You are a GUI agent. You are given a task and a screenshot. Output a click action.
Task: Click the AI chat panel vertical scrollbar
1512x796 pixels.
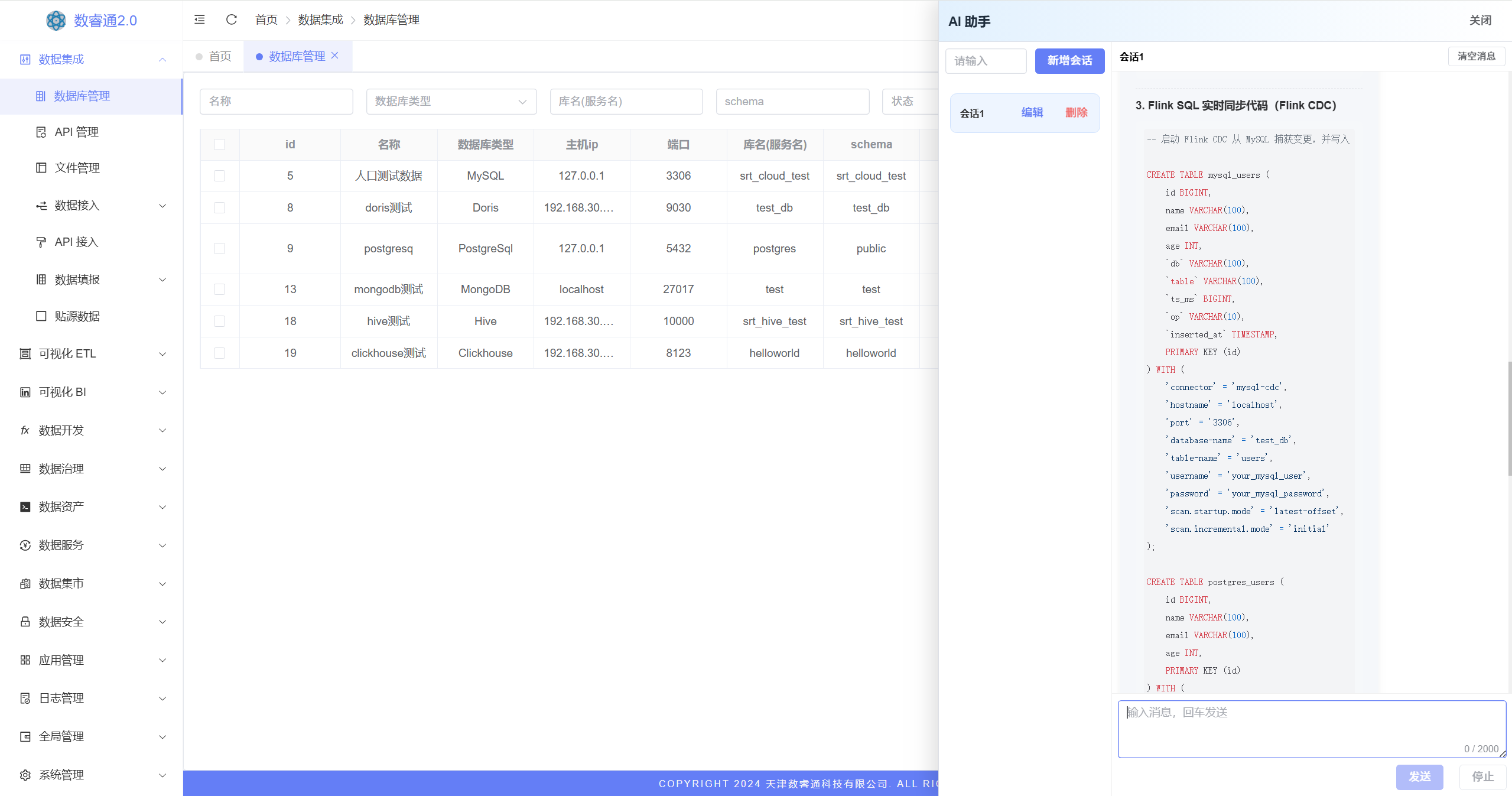1509,418
